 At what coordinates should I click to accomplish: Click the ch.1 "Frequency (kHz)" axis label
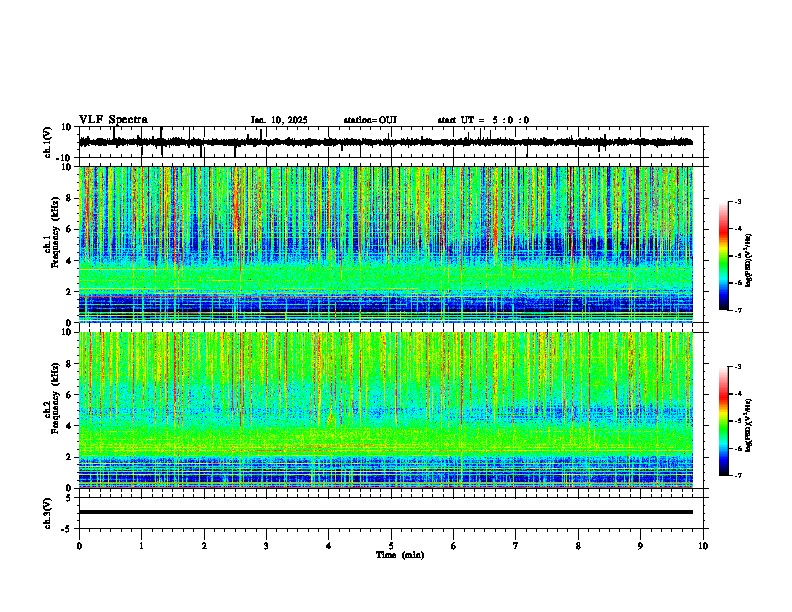pos(55,232)
